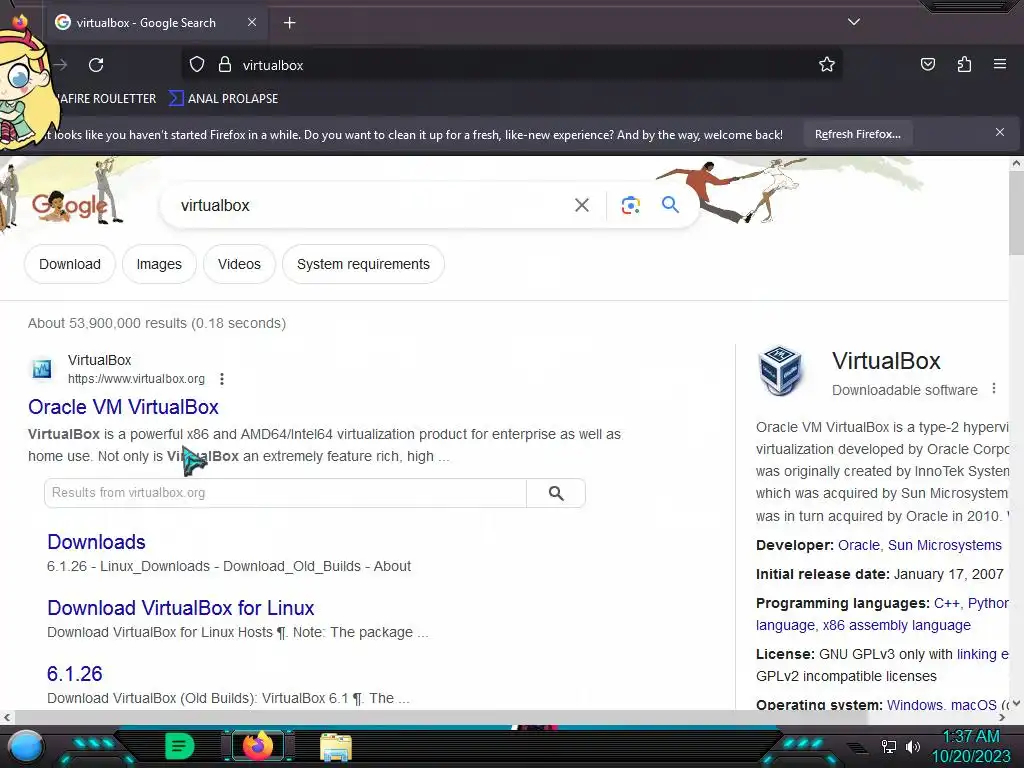Open the Download VirtualBox for Linux link
Viewport: 1024px width, 768px height.
(181, 608)
